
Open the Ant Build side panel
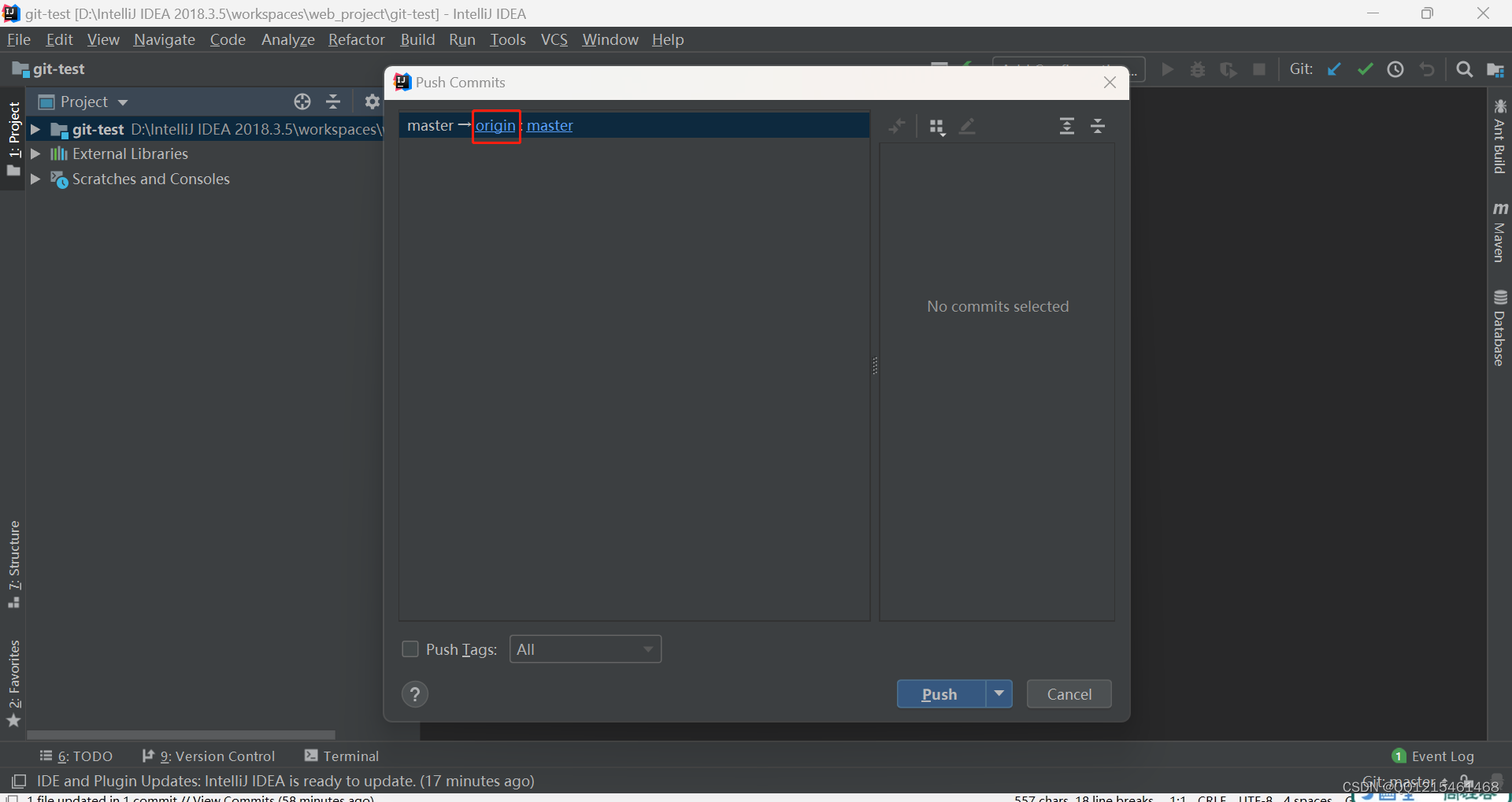coord(1499,137)
